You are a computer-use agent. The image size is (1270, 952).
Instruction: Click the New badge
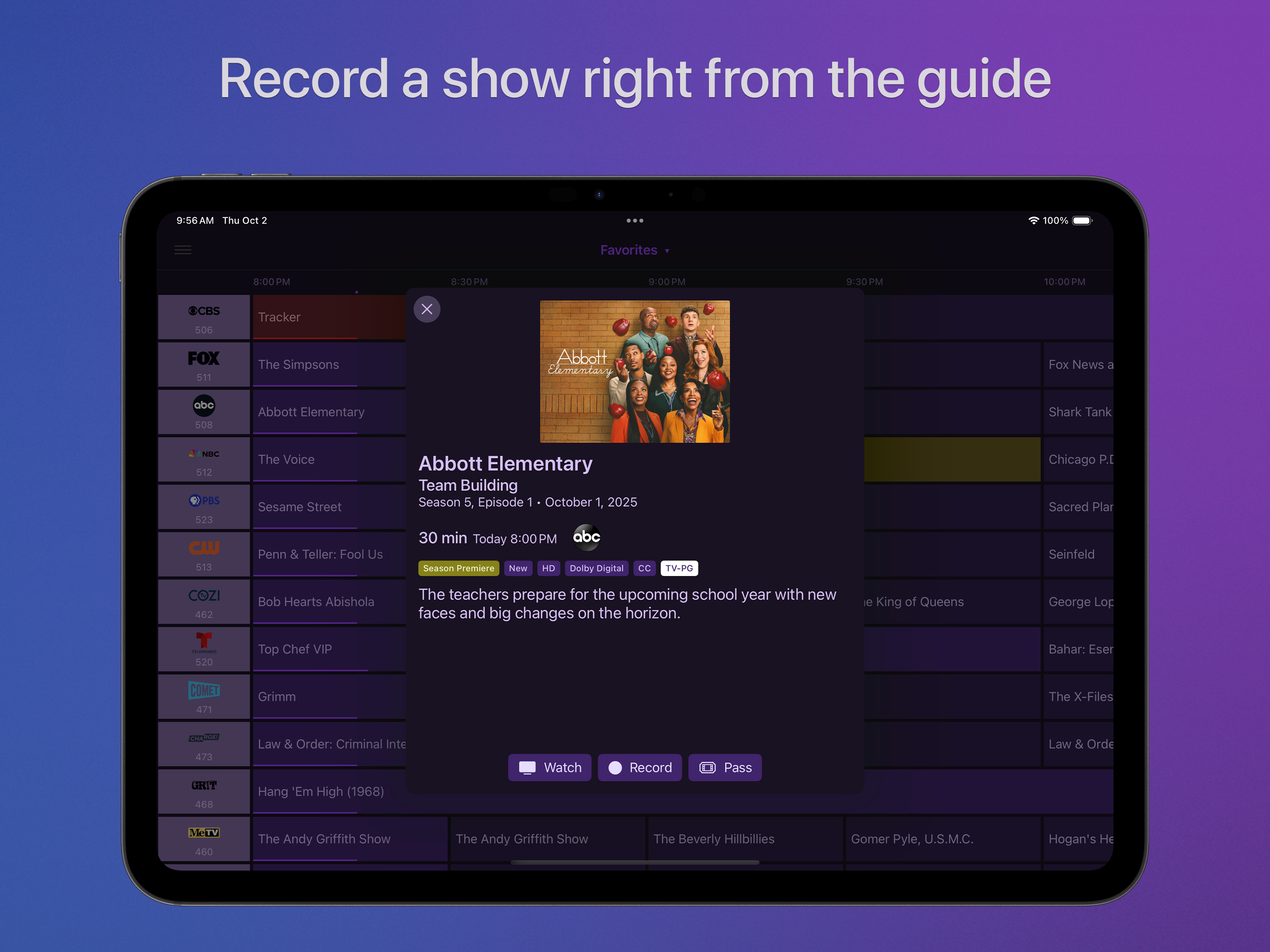coord(517,569)
